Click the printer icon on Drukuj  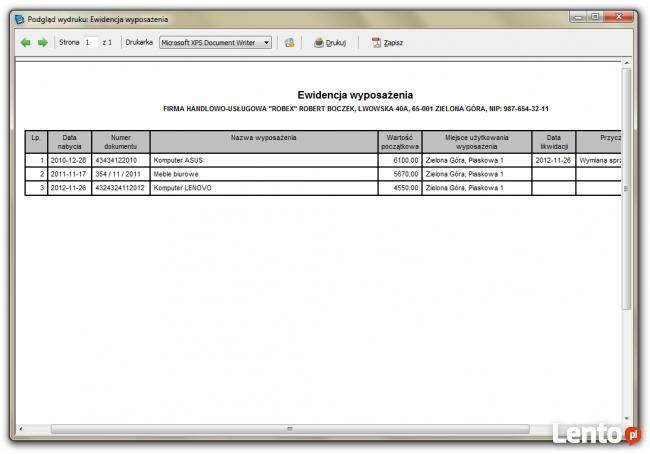(319, 43)
